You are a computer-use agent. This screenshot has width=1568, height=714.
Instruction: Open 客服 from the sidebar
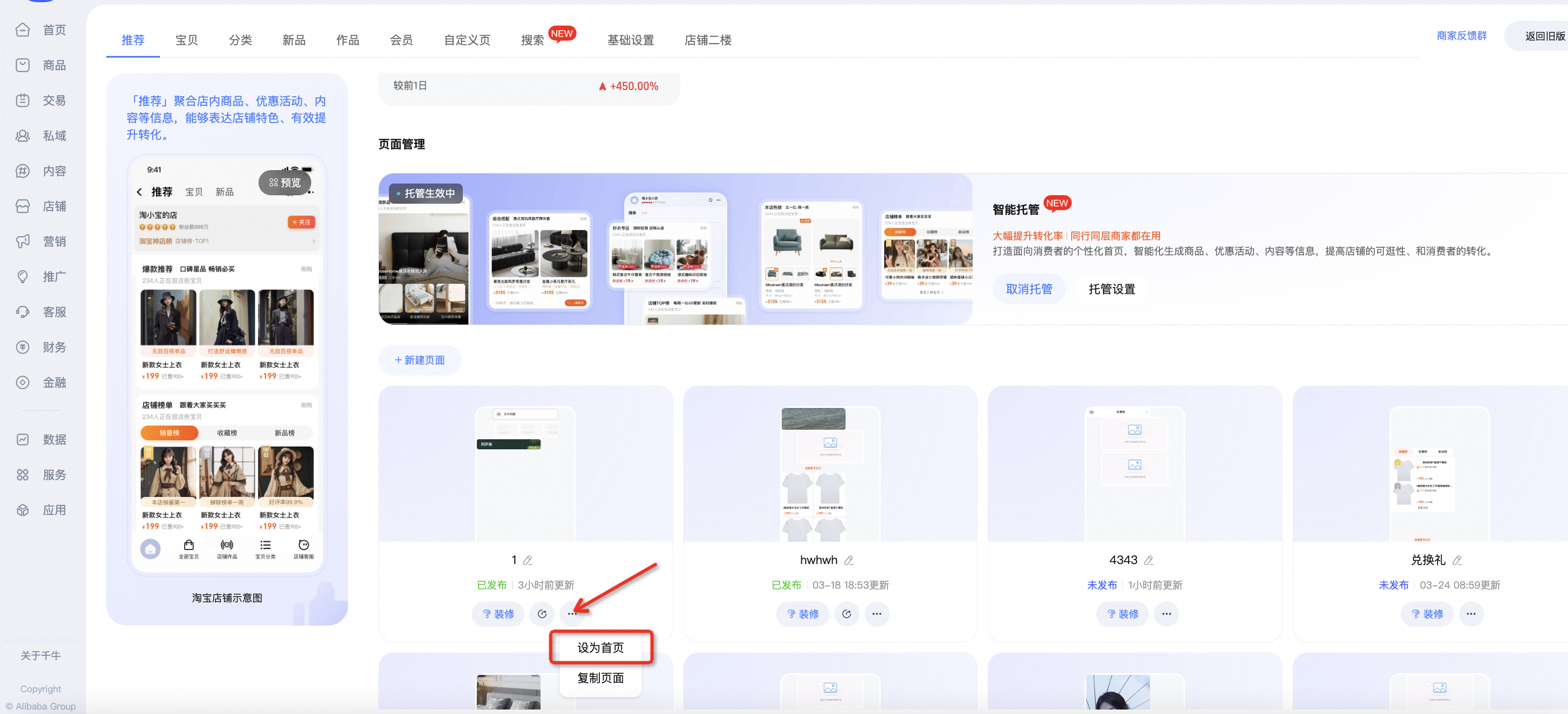(41, 312)
